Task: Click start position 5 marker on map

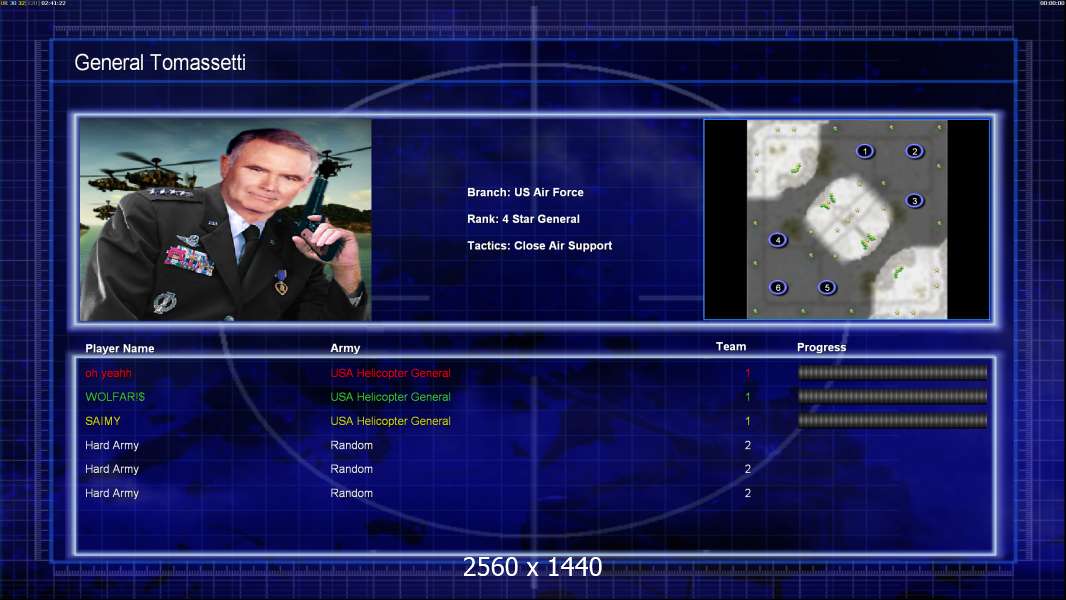Action: pos(827,287)
